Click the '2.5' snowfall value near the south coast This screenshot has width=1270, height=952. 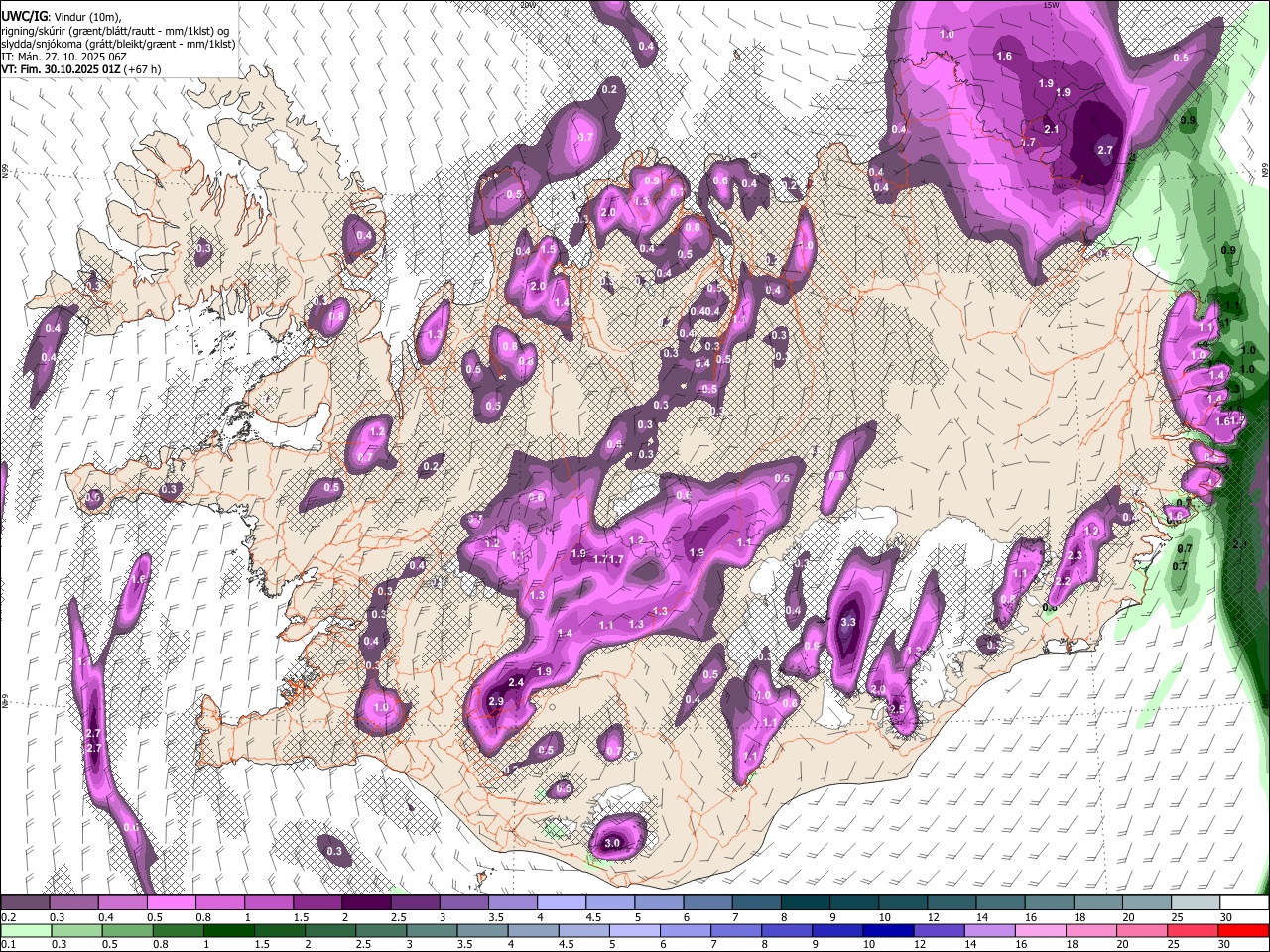pos(896,709)
